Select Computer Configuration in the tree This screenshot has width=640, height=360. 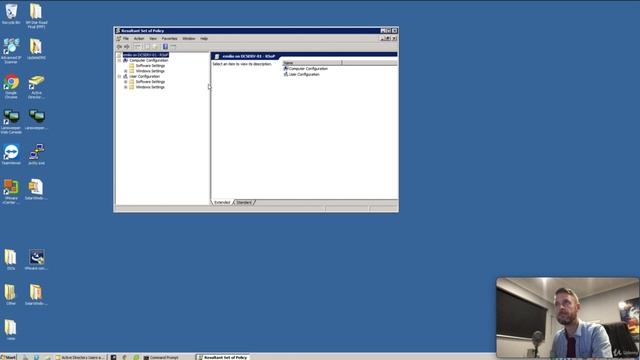[149, 60]
